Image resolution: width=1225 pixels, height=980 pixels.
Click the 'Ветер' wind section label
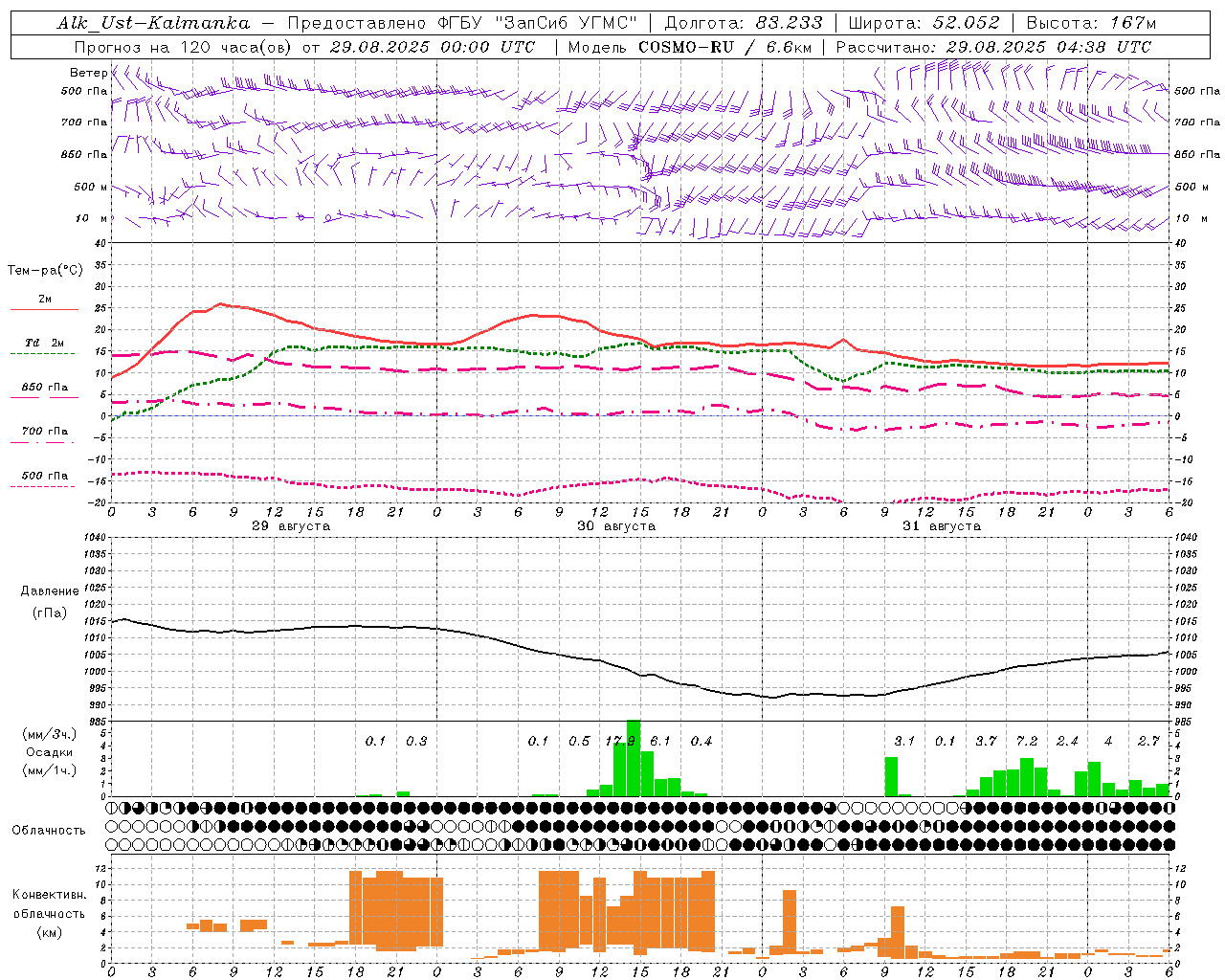pyautogui.click(x=89, y=73)
